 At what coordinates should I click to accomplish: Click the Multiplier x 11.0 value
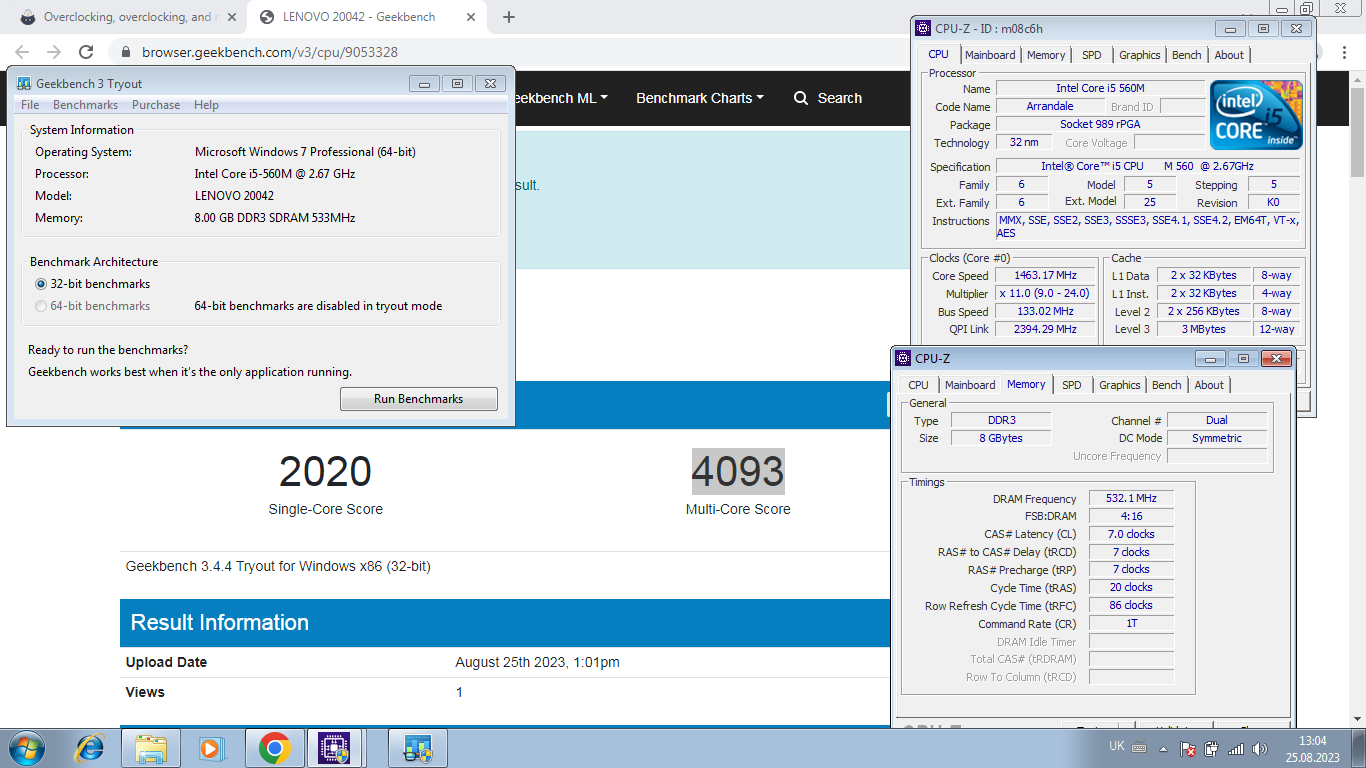1044,293
